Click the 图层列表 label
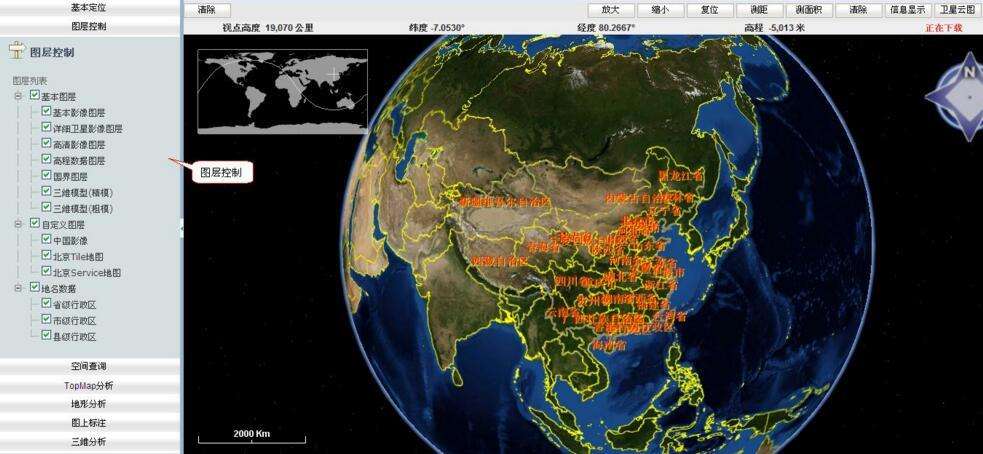The height and width of the screenshot is (454, 983). (29, 80)
